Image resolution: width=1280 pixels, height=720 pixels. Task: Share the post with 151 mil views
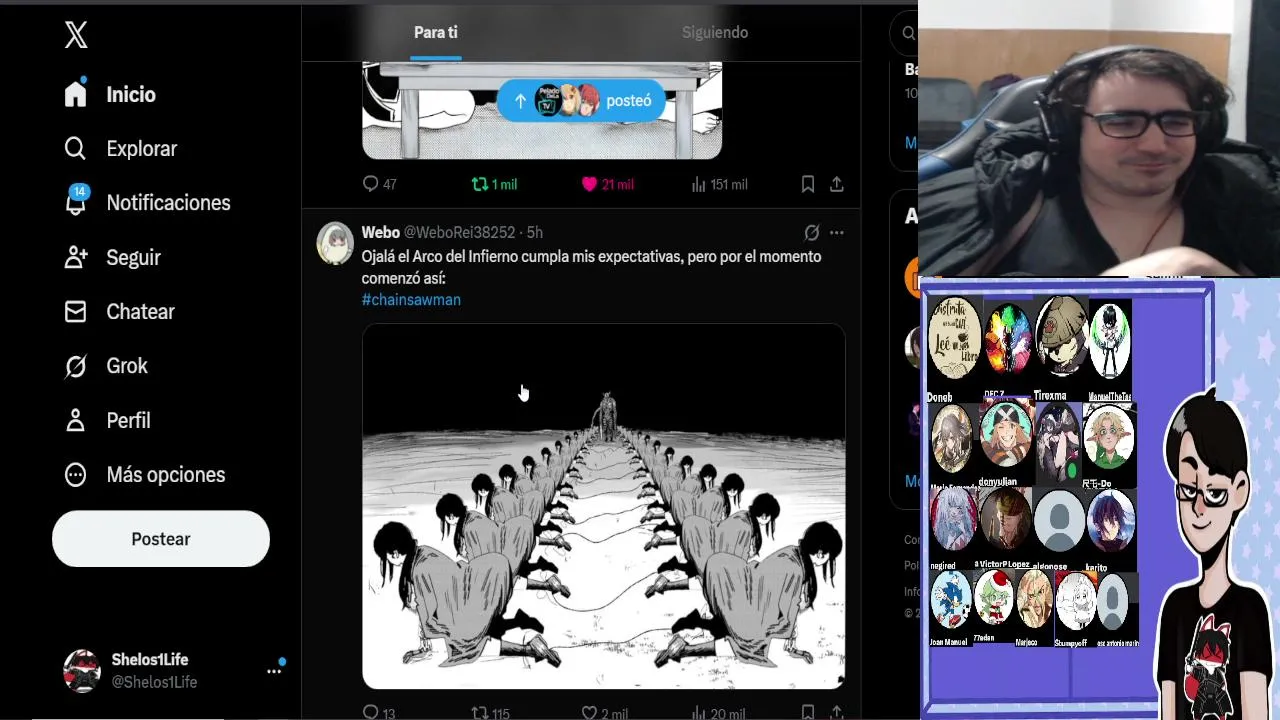tap(837, 184)
